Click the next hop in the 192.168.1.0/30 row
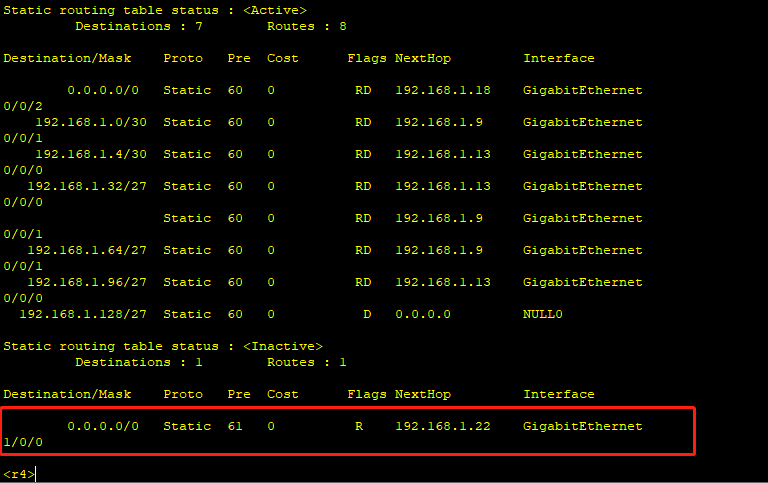This screenshot has height=483, width=768. coord(439,122)
